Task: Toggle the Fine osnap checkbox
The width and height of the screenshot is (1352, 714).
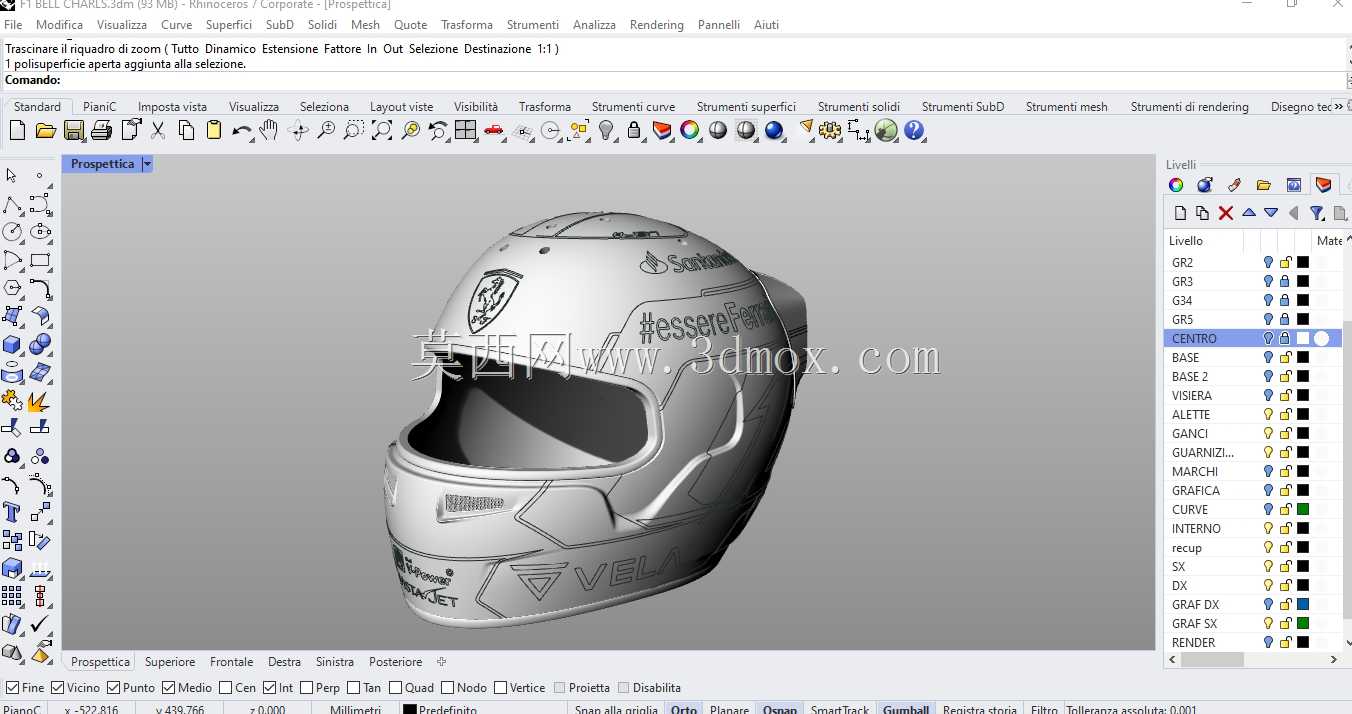Action: coord(12,687)
